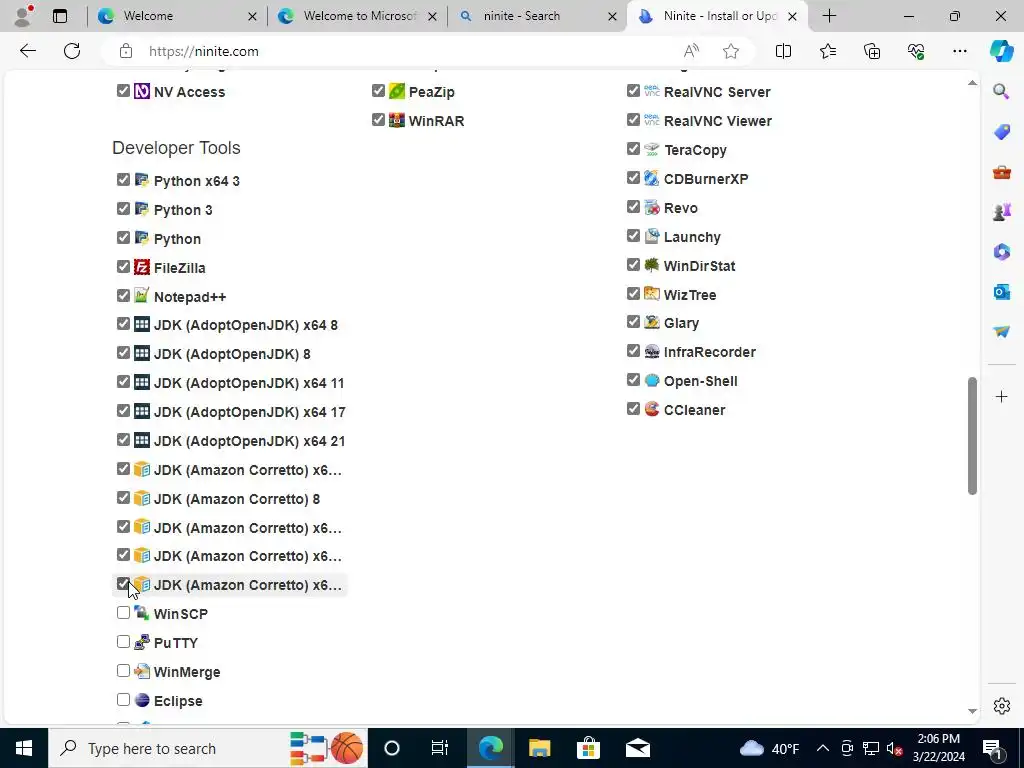
Task: Click the Open-Shell app icon
Action: pos(652,380)
